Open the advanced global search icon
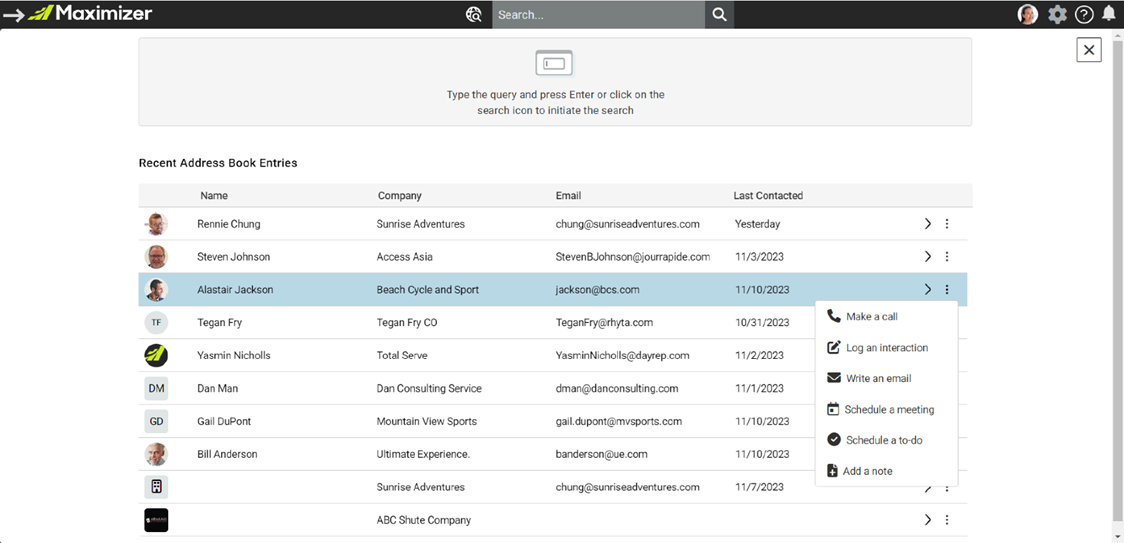1124x543 pixels. click(x=473, y=14)
